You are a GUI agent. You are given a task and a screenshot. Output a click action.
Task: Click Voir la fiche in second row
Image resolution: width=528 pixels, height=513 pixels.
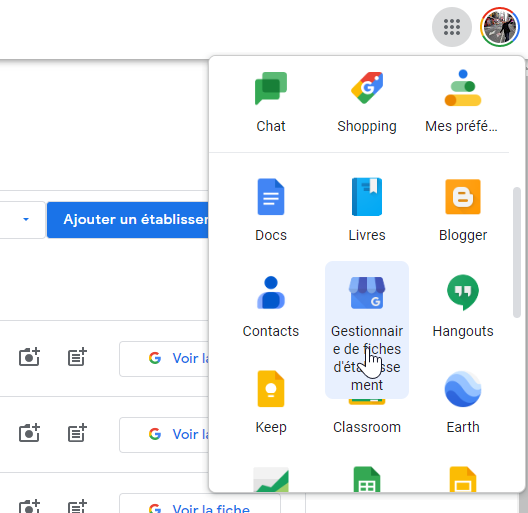164,435
